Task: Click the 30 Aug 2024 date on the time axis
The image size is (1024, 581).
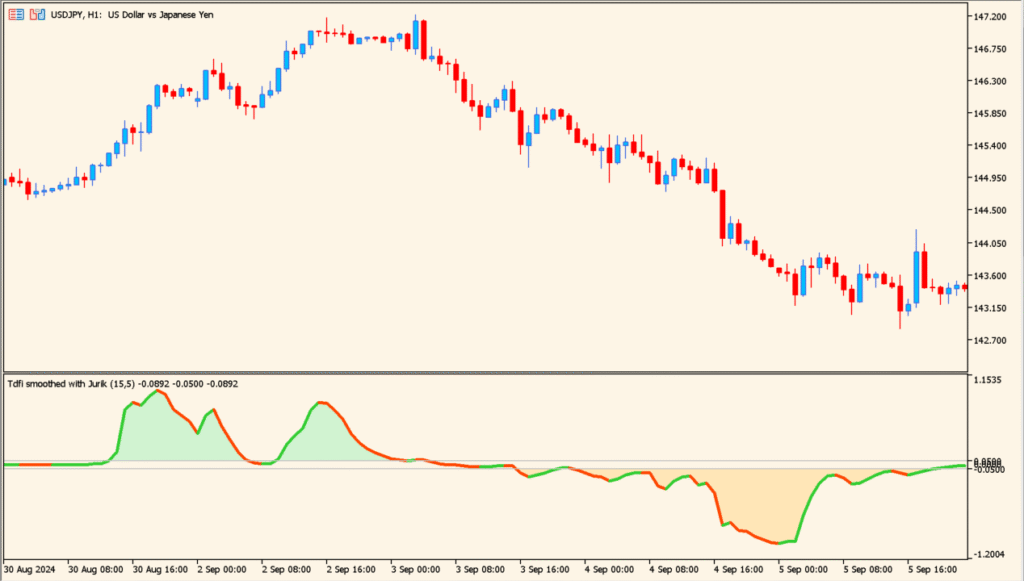Action: tap(30, 568)
